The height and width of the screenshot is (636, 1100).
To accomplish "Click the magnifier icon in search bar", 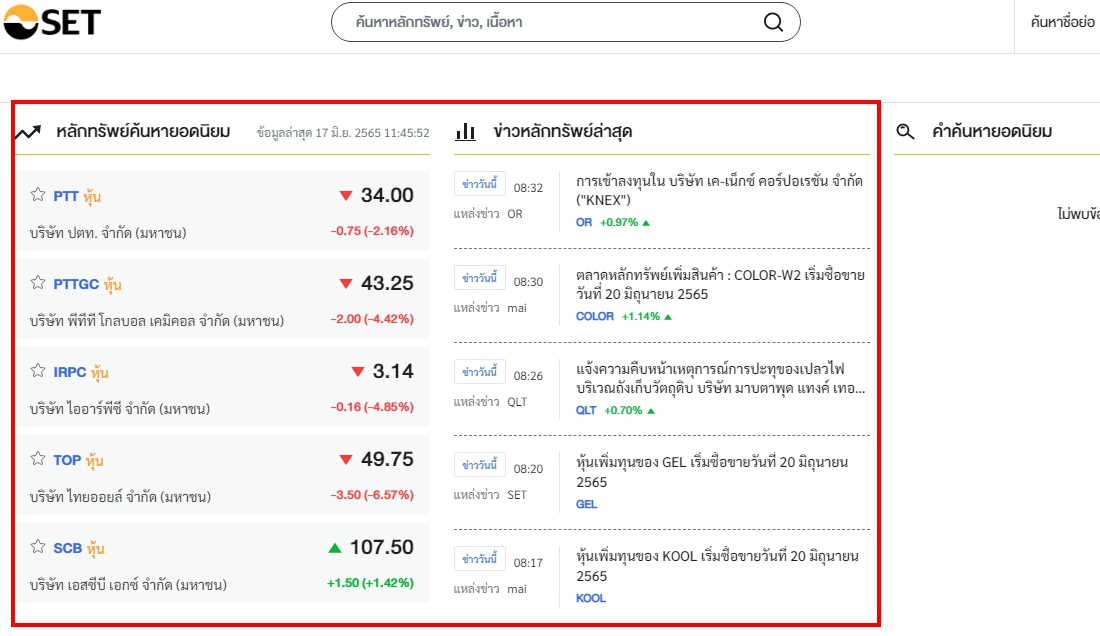I will tap(773, 22).
